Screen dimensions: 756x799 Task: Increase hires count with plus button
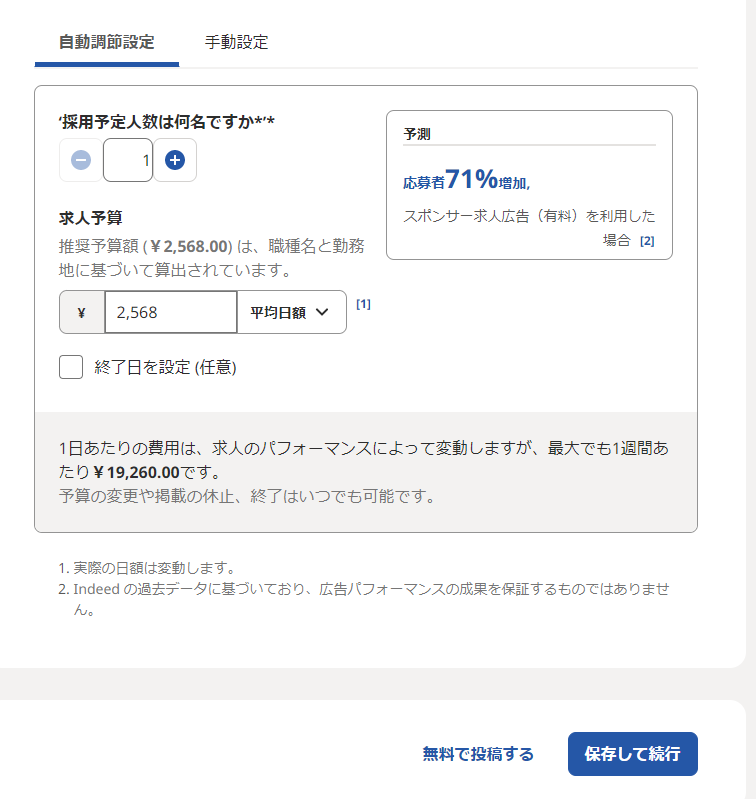tap(174, 160)
